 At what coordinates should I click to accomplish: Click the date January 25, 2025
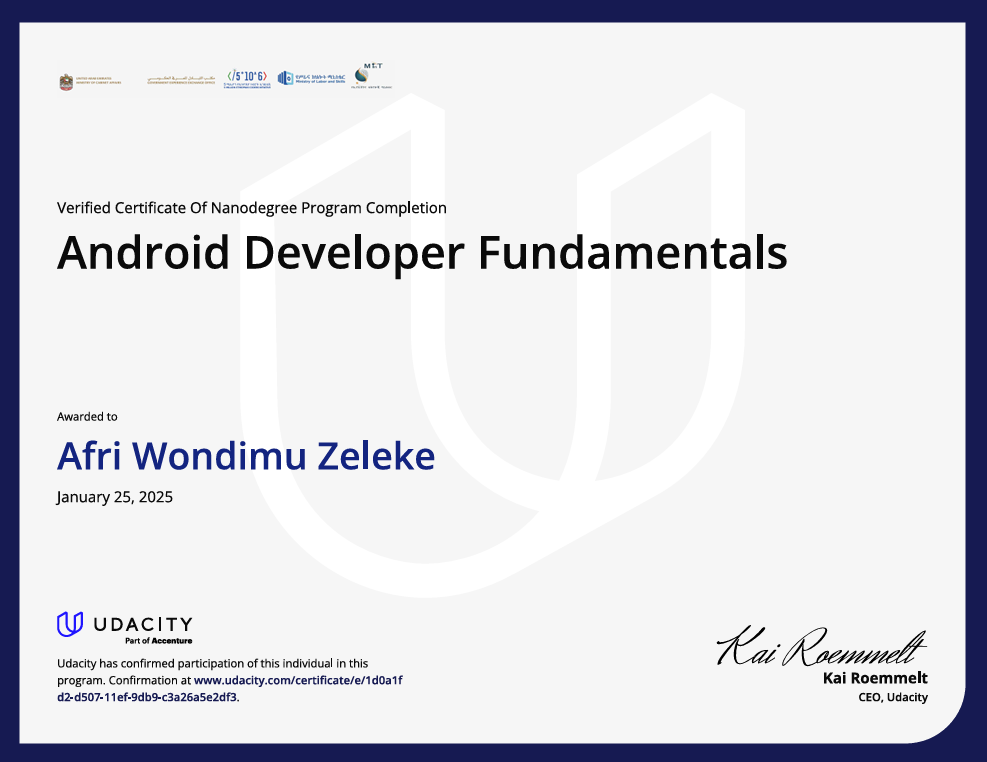pyautogui.click(x=115, y=497)
